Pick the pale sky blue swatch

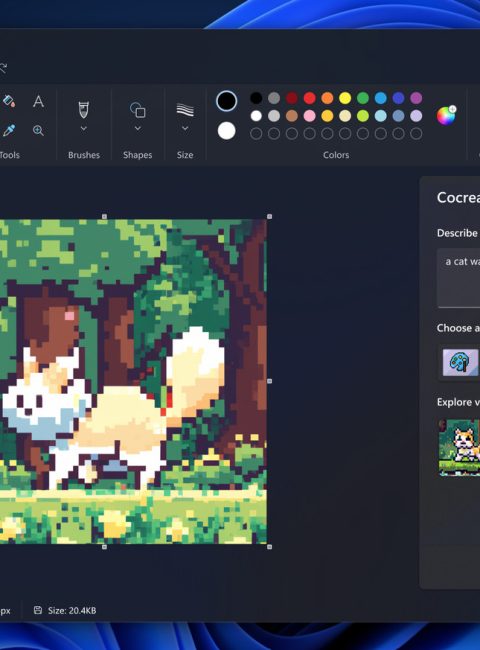[x=381, y=116]
